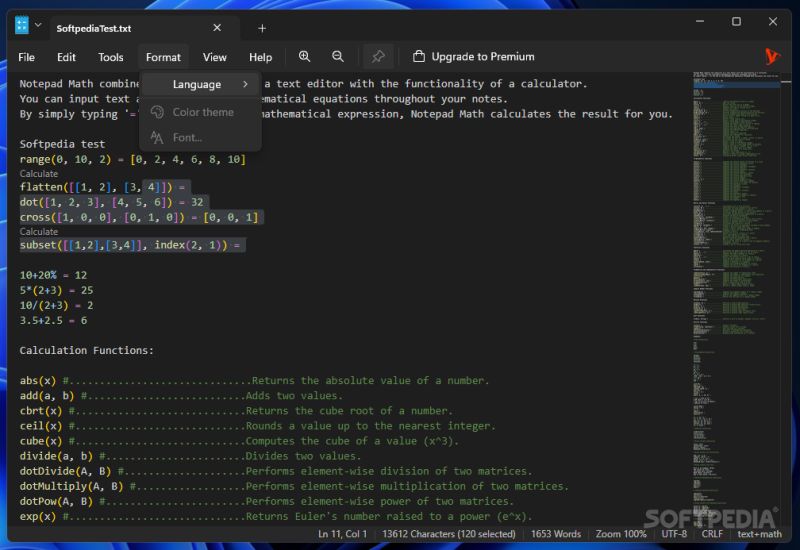Click Calculate above the subset line

tap(39, 231)
